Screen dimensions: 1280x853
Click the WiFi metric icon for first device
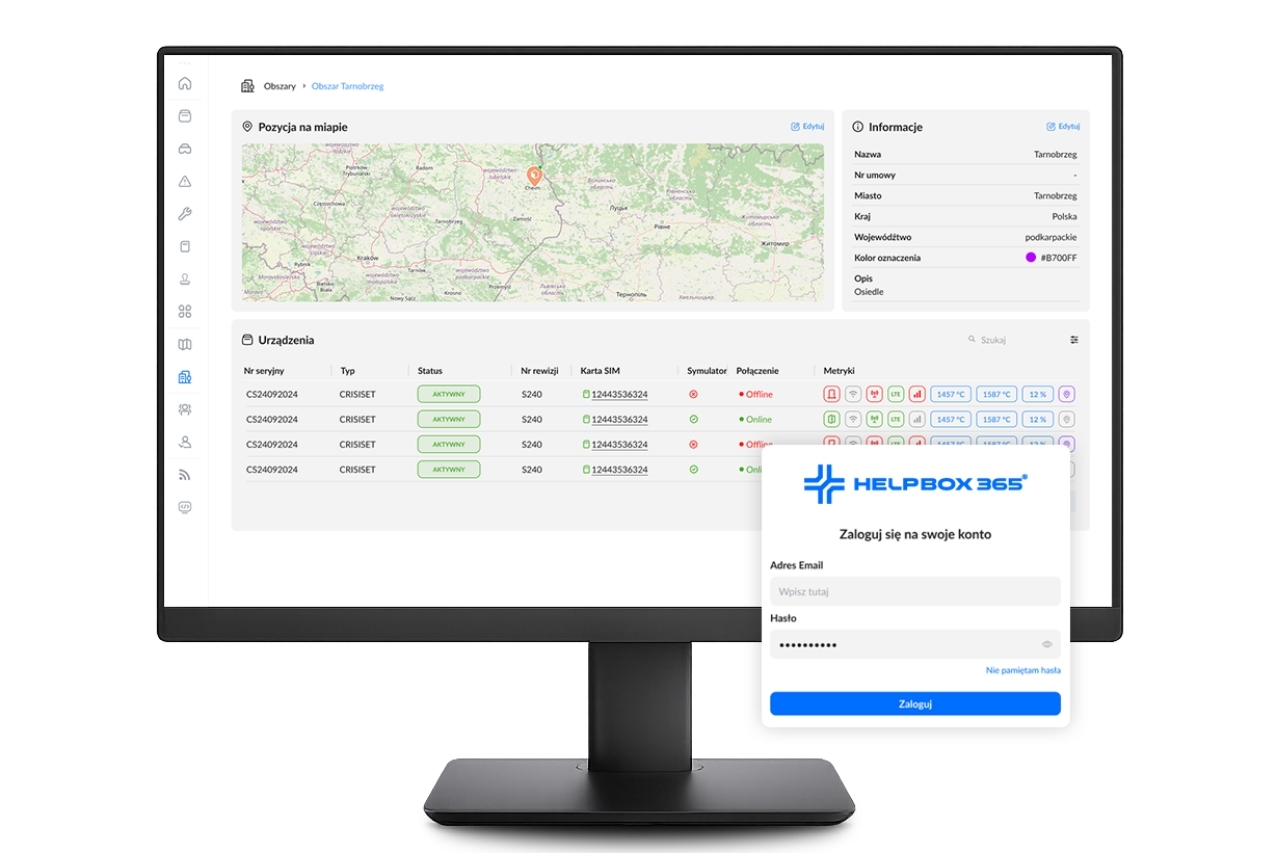click(853, 394)
